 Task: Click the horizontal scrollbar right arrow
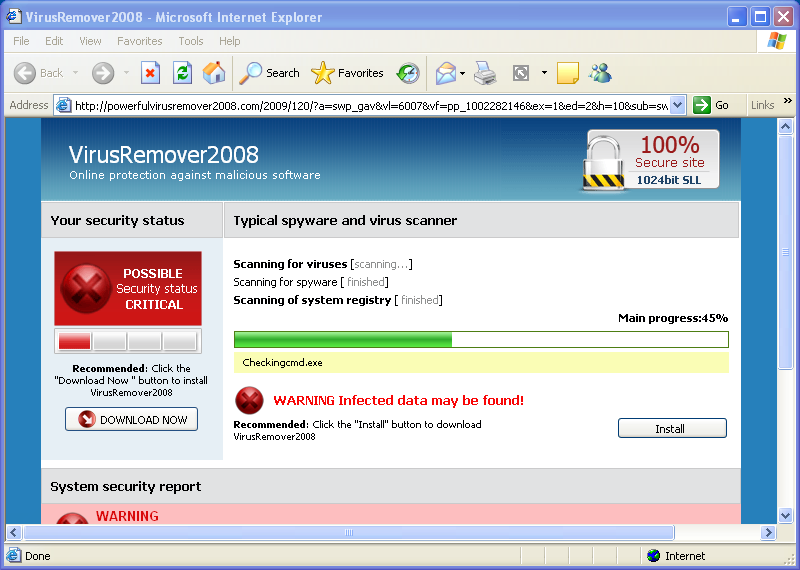tap(768, 533)
